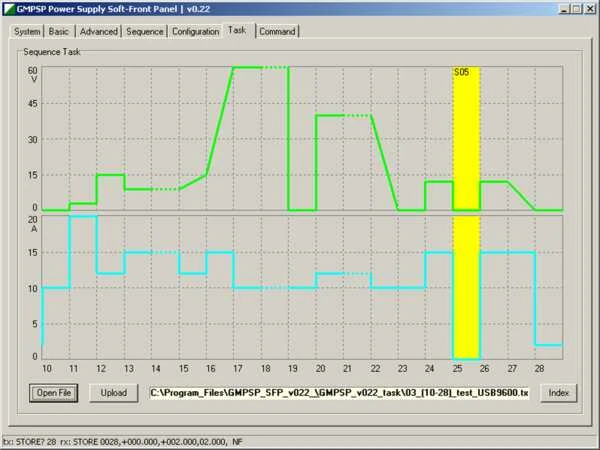Select the Task tab
The height and width of the screenshot is (450, 600).
(237, 30)
